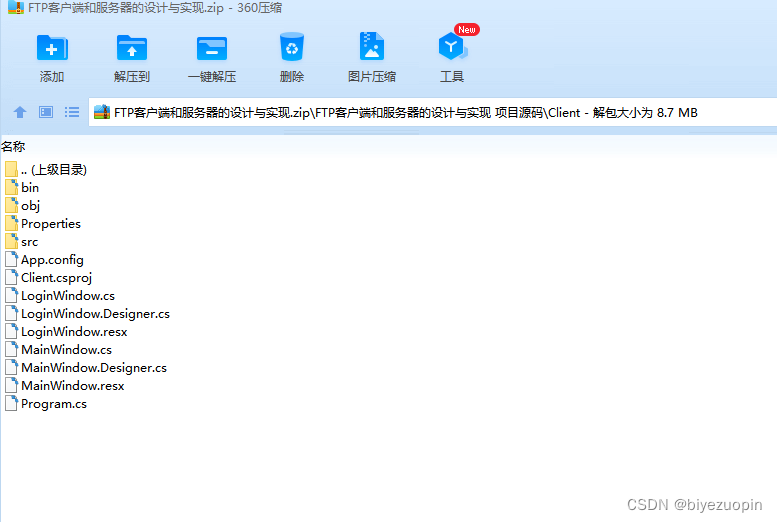
Task: Click the Program.cs file icon
Action: (x=11, y=404)
